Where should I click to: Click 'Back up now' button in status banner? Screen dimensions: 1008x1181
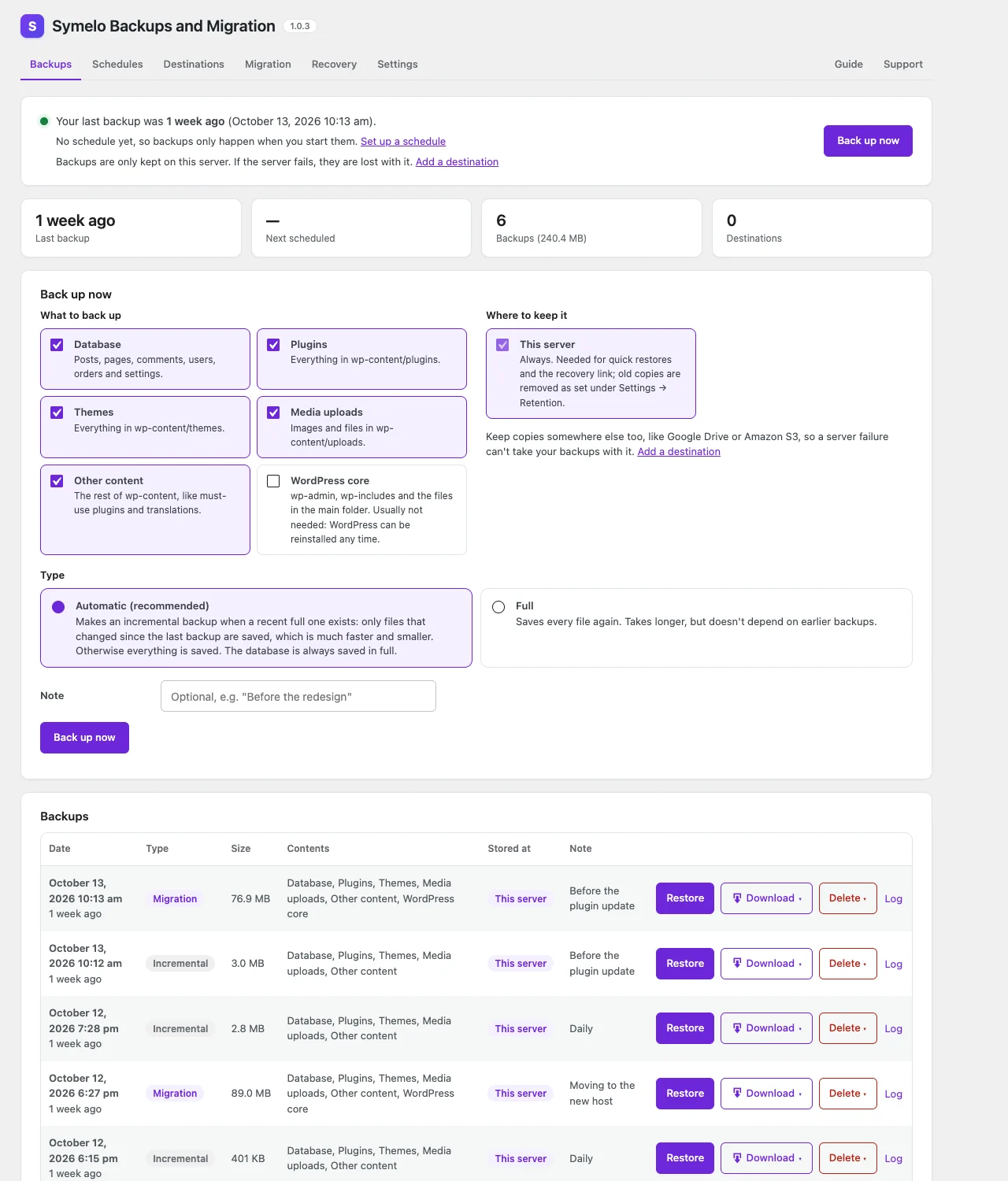point(868,141)
